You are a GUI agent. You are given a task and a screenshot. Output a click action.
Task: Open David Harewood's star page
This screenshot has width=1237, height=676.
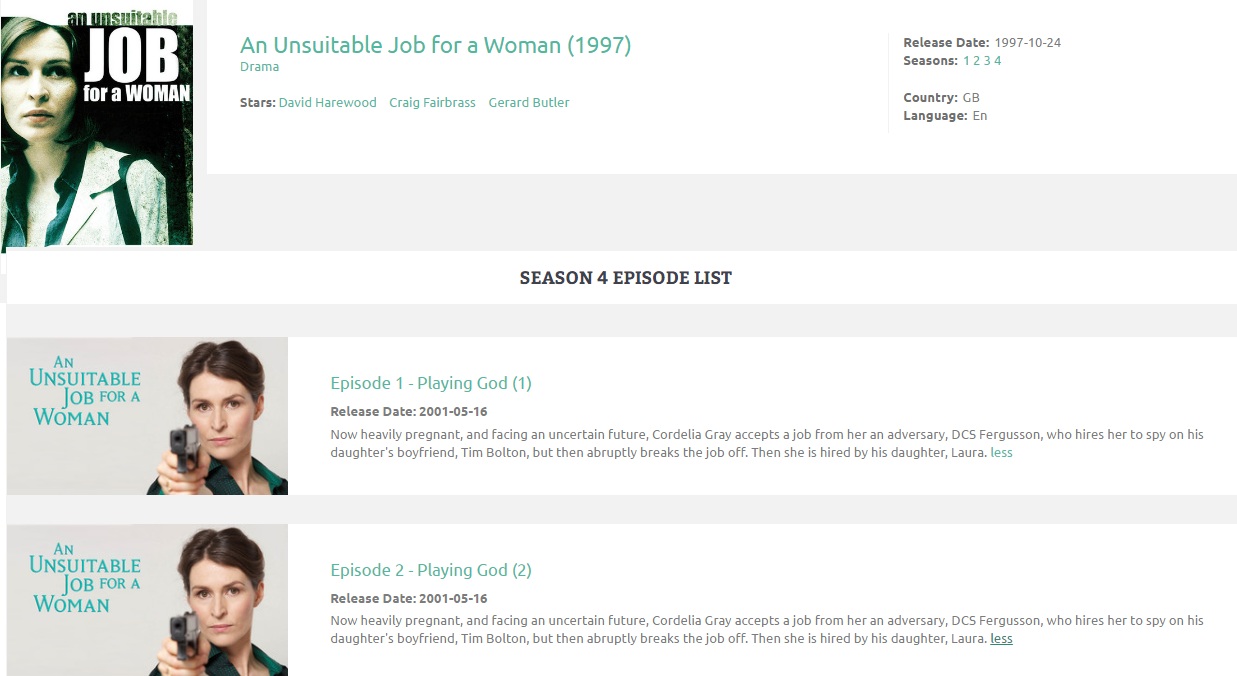click(x=327, y=103)
